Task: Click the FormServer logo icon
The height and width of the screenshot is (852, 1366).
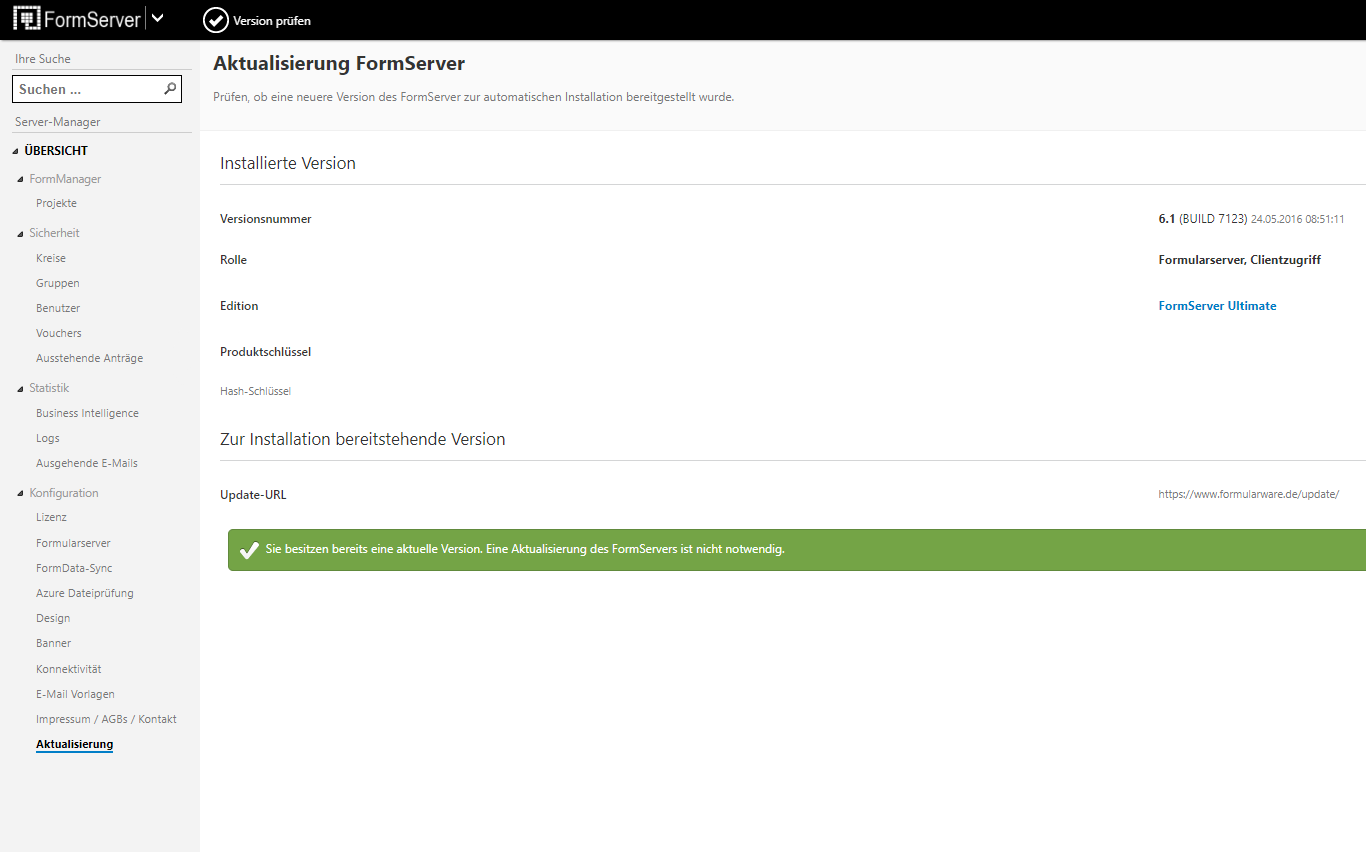Action: 27,19
